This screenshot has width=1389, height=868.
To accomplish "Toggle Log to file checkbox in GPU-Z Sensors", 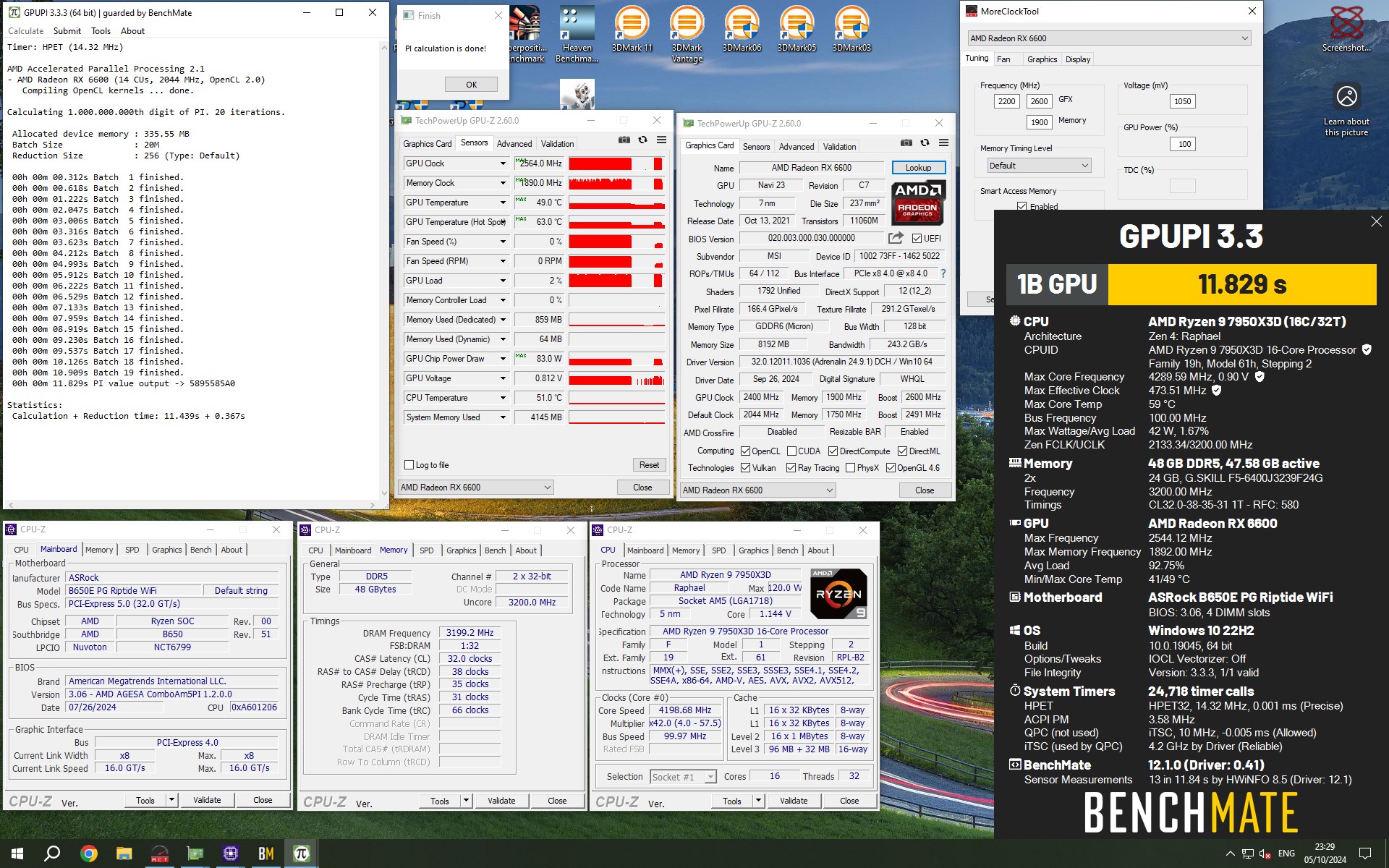I will (409, 465).
